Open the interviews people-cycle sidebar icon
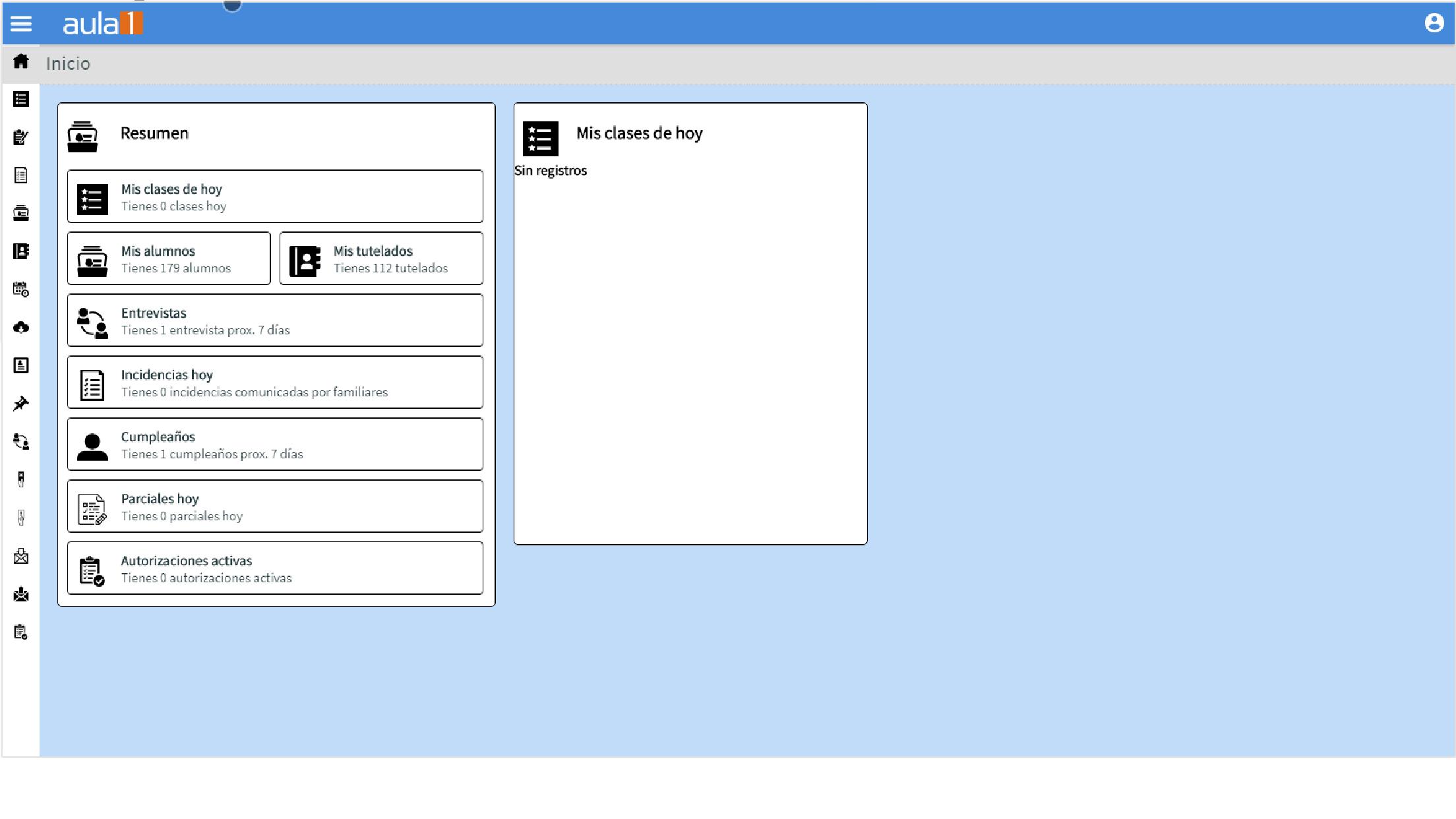This screenshot has height=819, width=1456. (21, 442)
